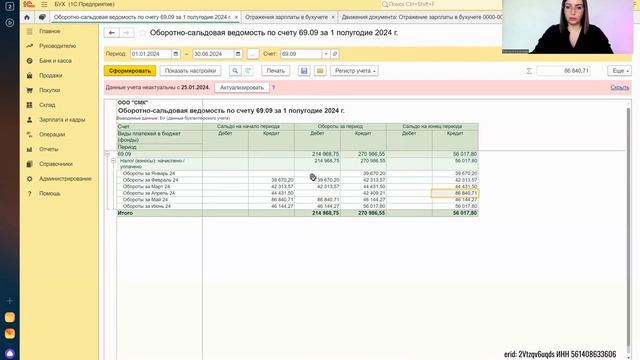
Task: Click the period end date field 30.06.2024
Action: [x=213, y=54]
